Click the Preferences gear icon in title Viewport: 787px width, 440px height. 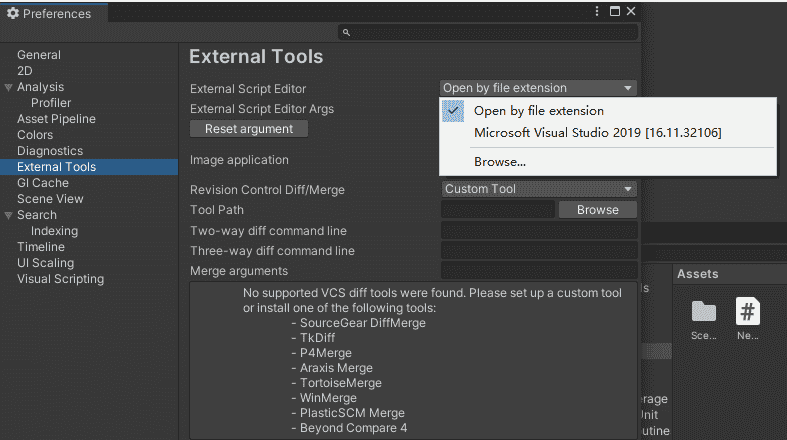coord(13,13)
